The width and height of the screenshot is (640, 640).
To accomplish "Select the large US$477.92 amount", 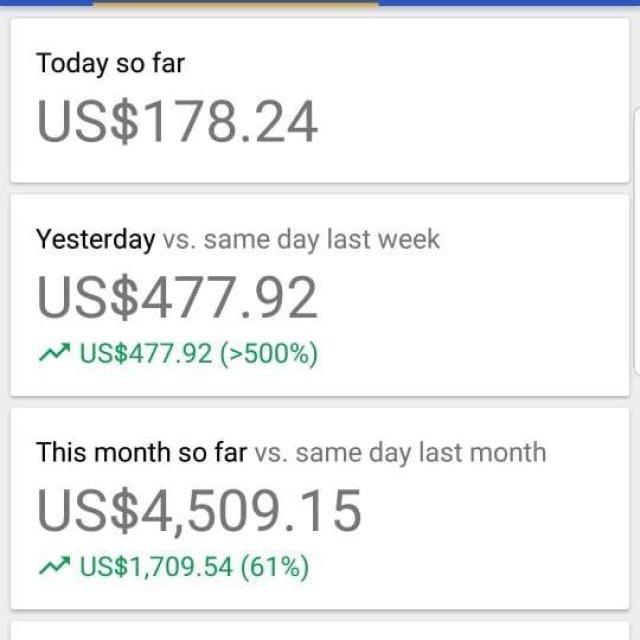I will pos(177,297).
